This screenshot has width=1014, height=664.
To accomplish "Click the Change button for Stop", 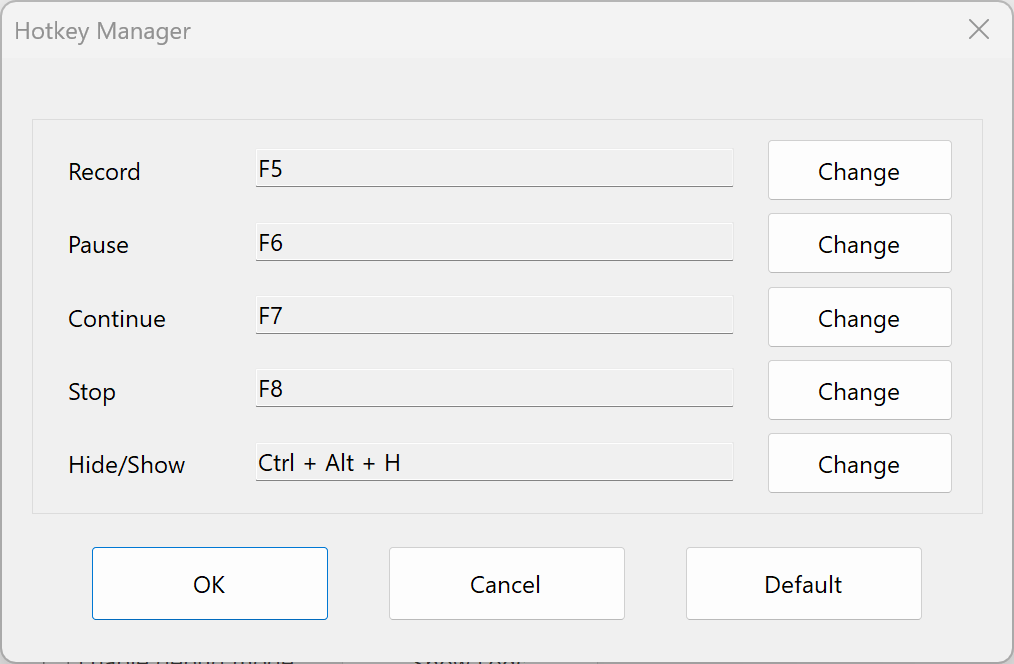I will (x=858, y=390).
